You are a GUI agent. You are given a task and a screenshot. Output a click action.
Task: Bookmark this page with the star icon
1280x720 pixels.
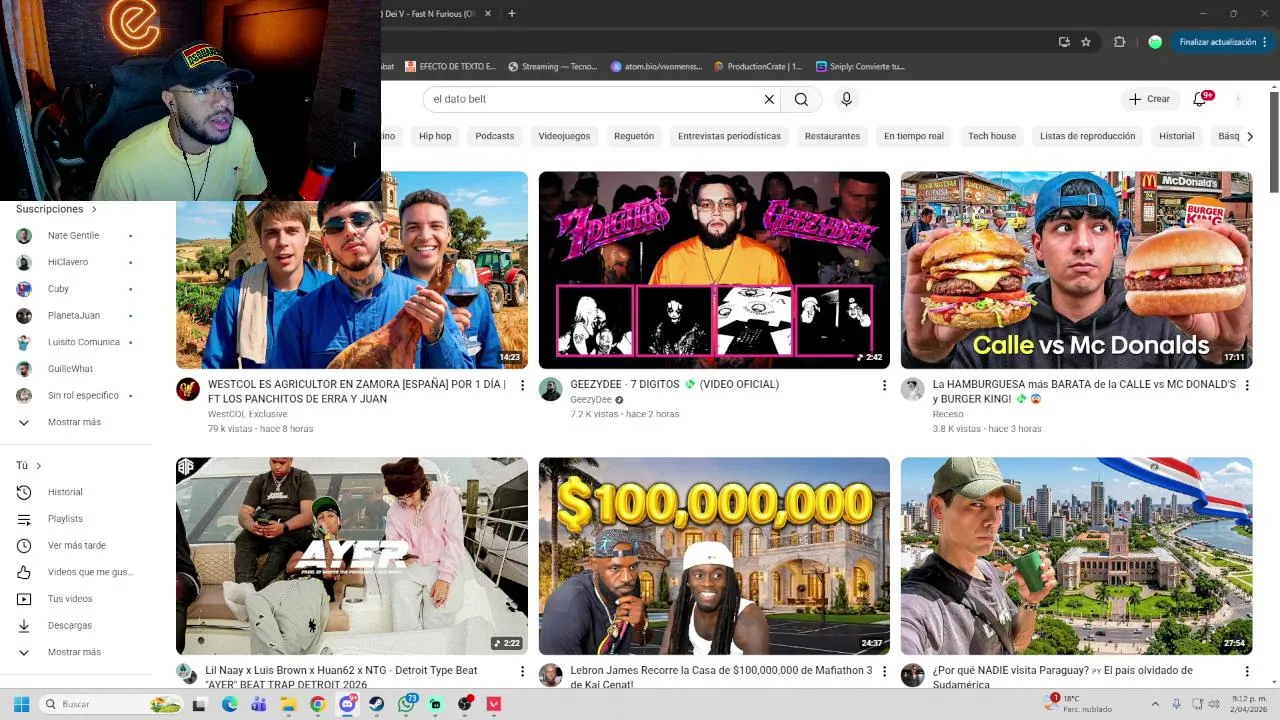(1086, 42)
